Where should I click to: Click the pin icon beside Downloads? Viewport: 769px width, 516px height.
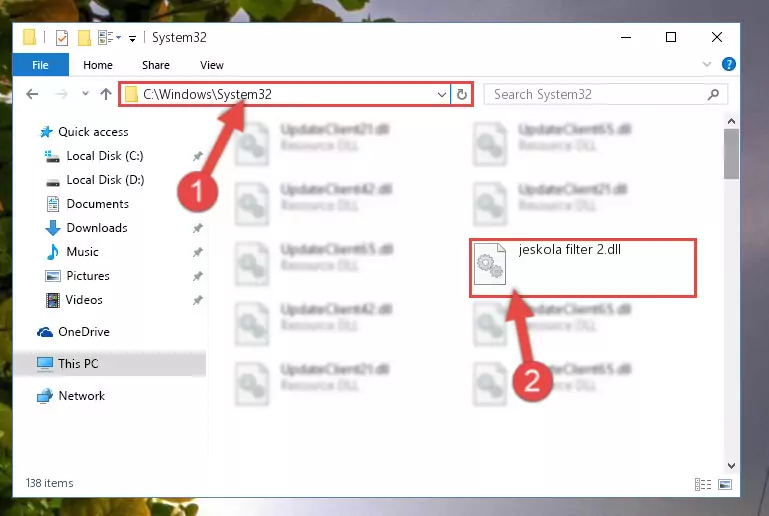point(198,228)
